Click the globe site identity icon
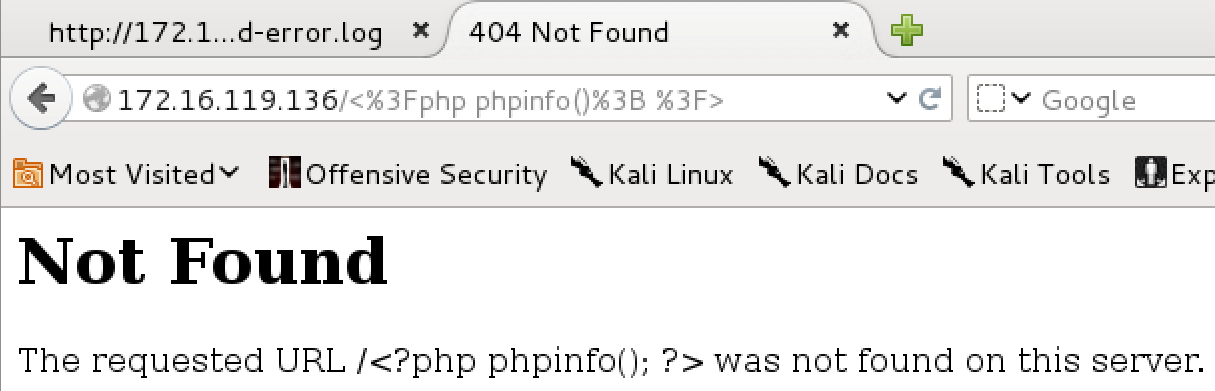The image size is (1215, 391). click(x=98, y=99)
